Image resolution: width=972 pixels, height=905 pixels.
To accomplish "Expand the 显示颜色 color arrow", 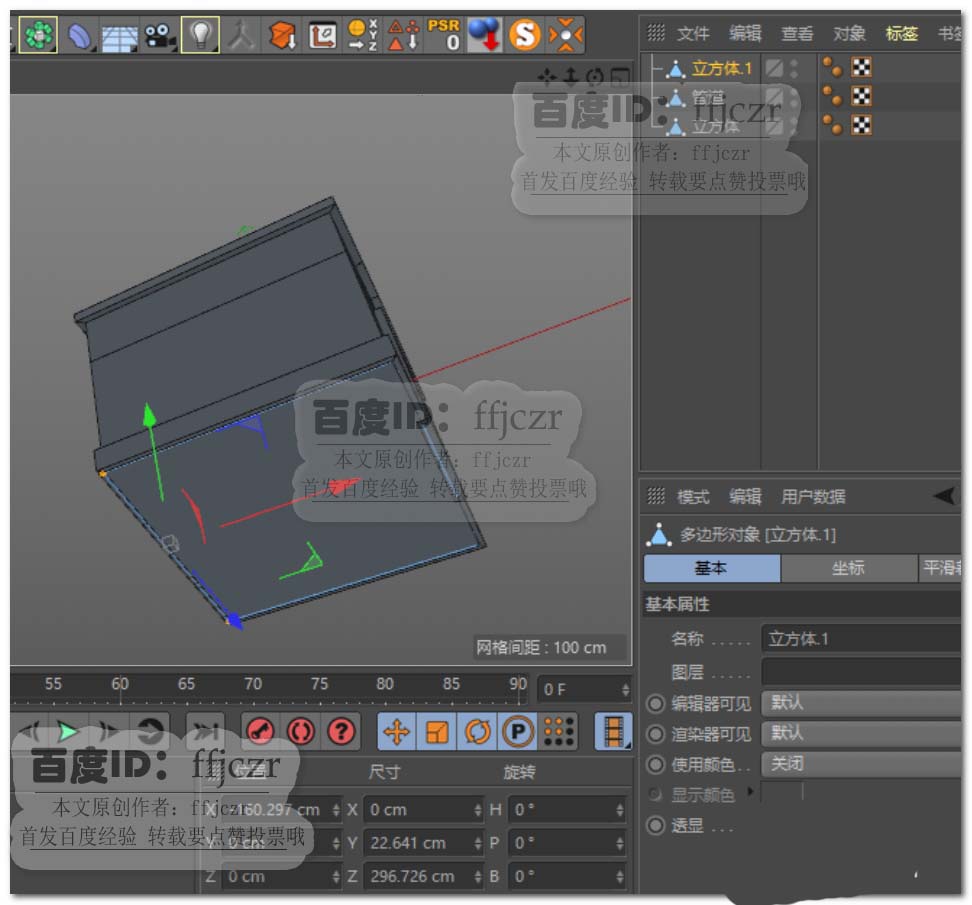I will click(x=751, y=792).
